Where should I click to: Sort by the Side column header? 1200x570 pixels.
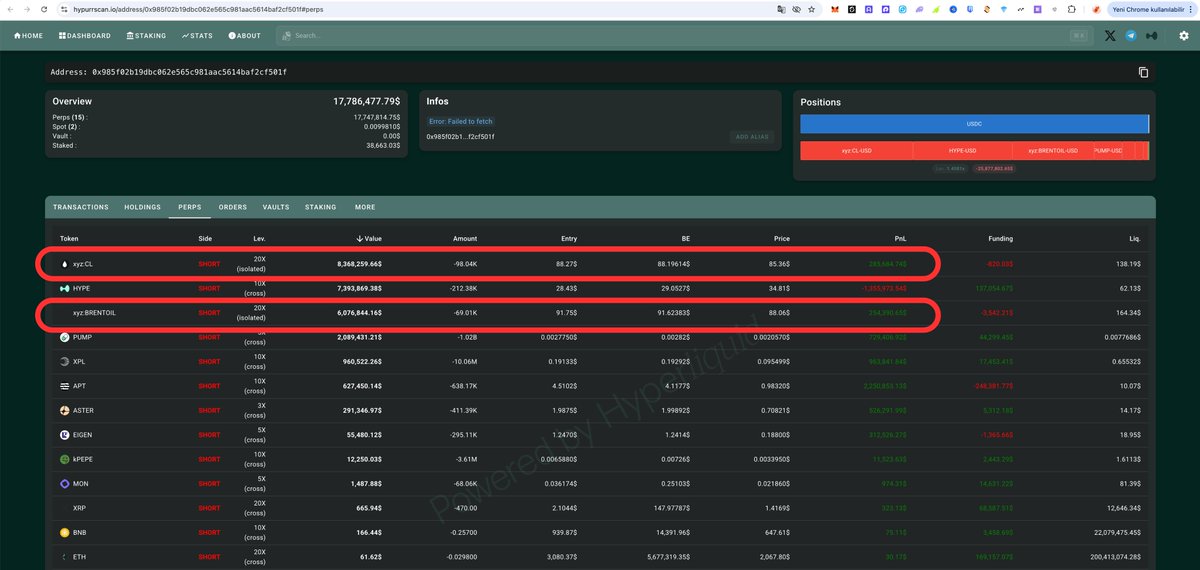pyautogui.click(x=205, y=238)
